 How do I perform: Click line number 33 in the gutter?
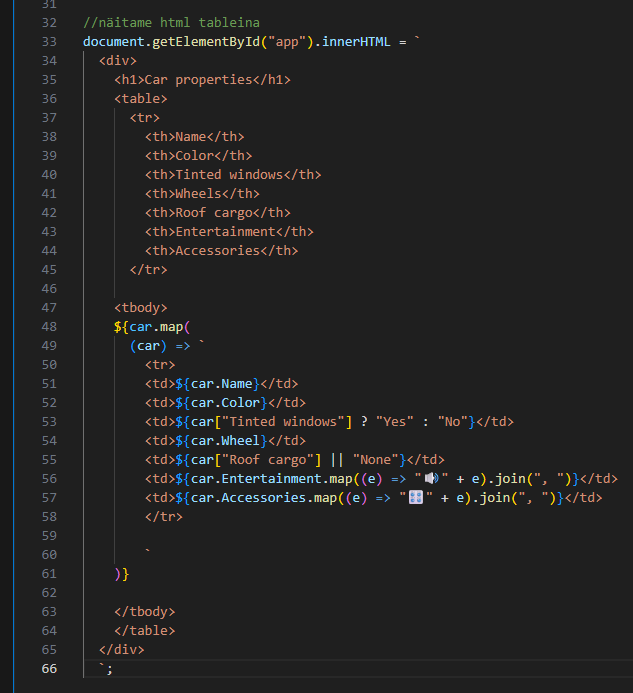(49, 42)
